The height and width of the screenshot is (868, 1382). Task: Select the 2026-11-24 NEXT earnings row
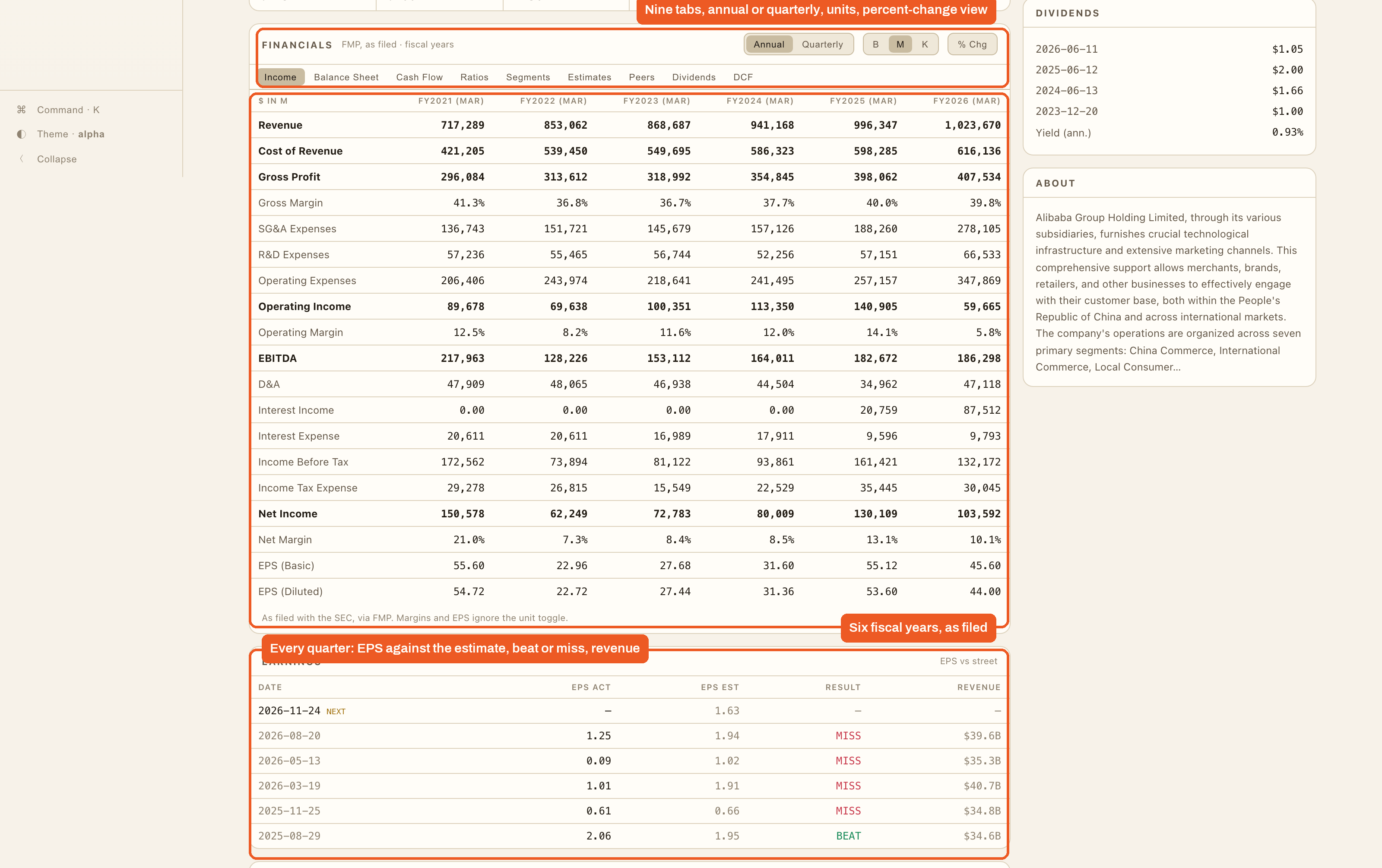[x=629, y=711]
